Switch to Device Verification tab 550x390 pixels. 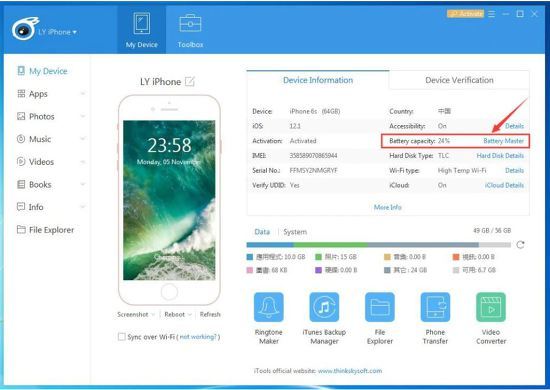(x=459, y=80)
